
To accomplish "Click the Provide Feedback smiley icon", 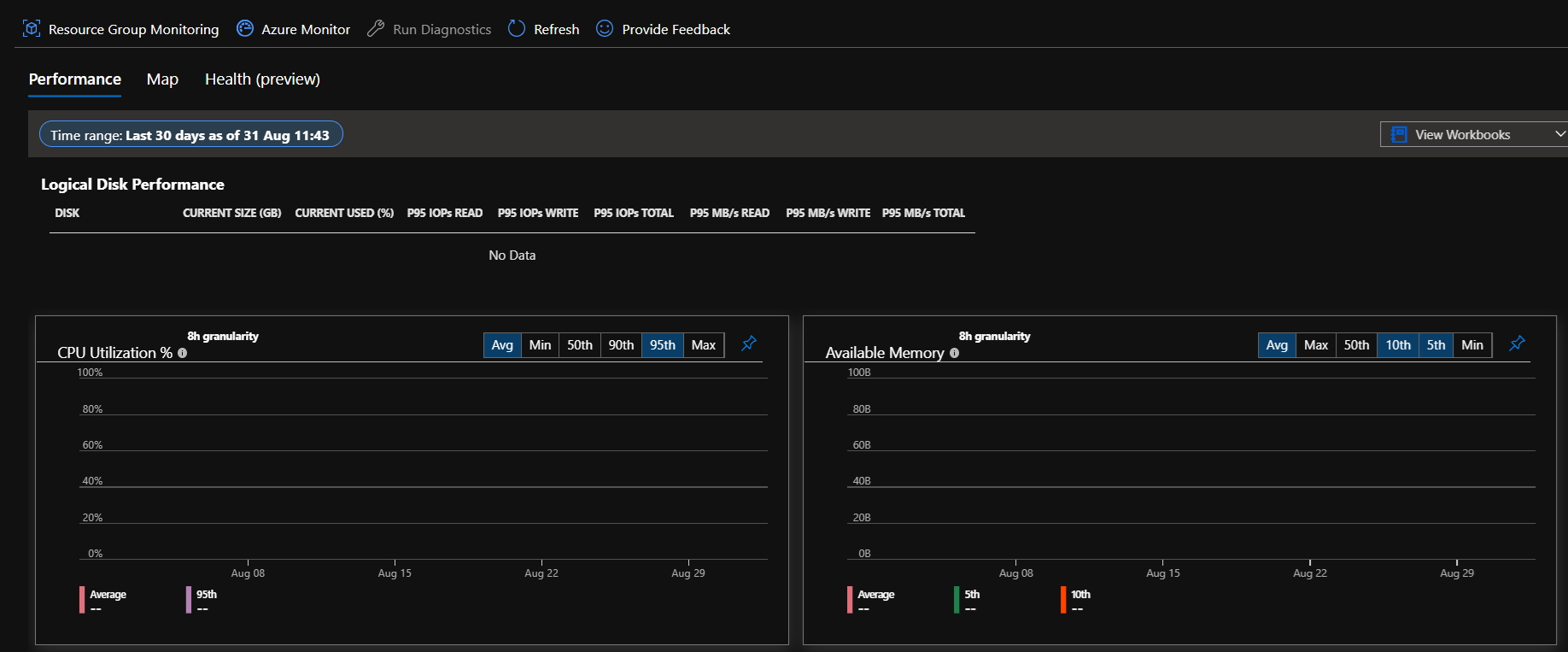I will (x=605, y=28).
